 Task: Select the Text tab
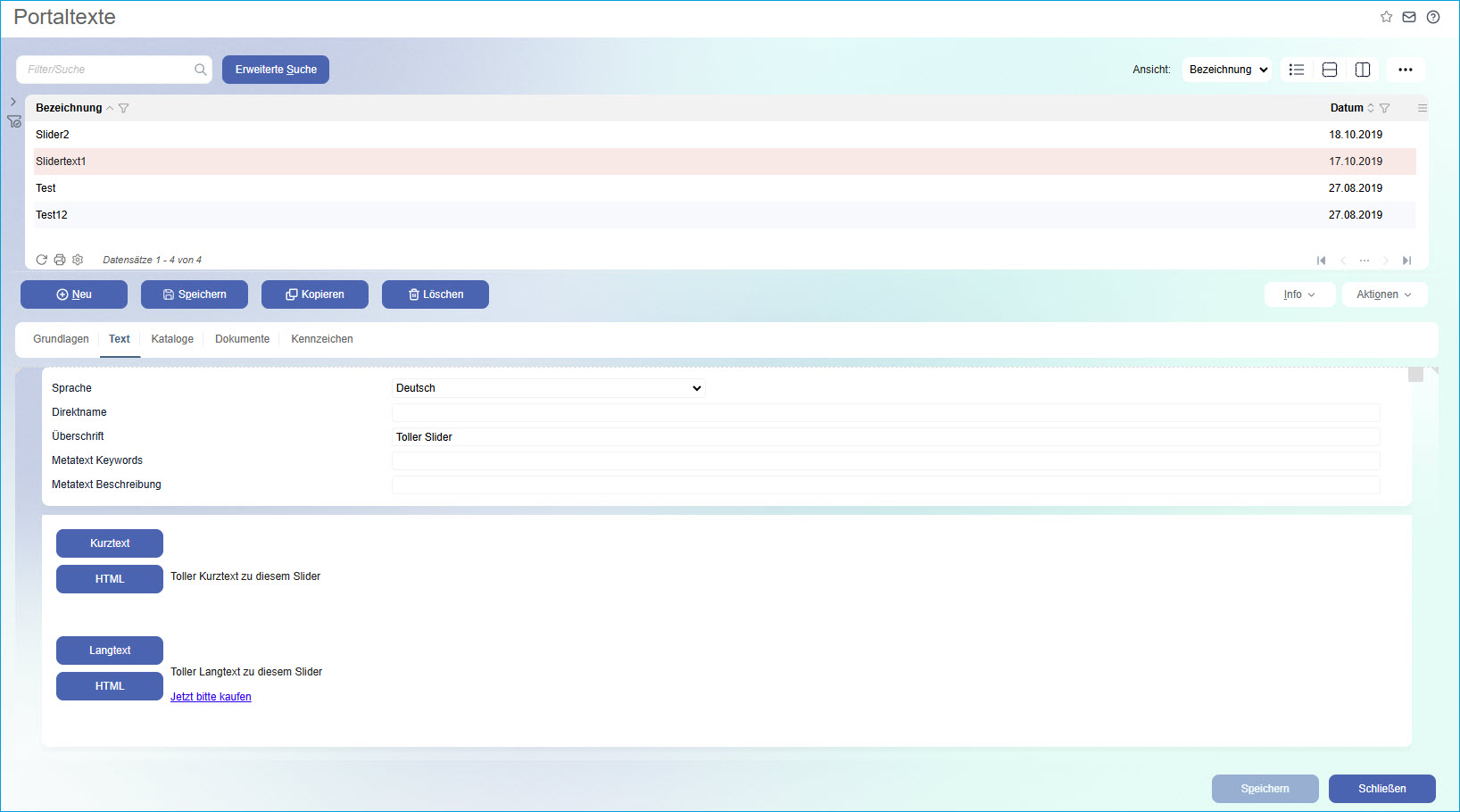coord(120,339)
